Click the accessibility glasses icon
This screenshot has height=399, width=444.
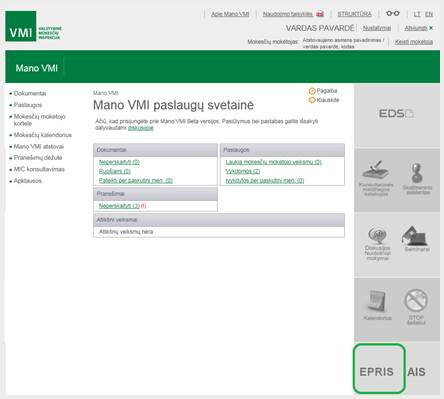(x=393, y=13)
